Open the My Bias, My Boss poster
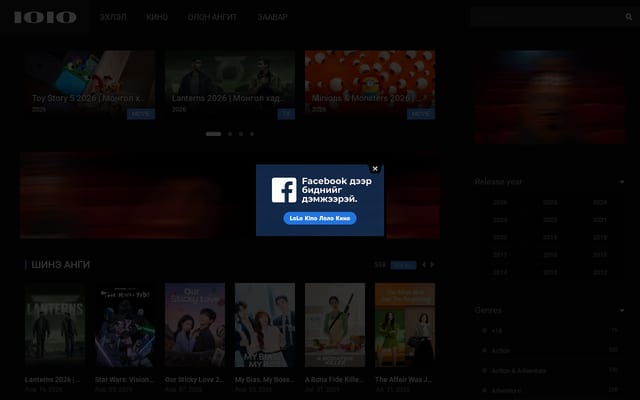The width and height of the screenshot is (640, 400). click(265, 325)
